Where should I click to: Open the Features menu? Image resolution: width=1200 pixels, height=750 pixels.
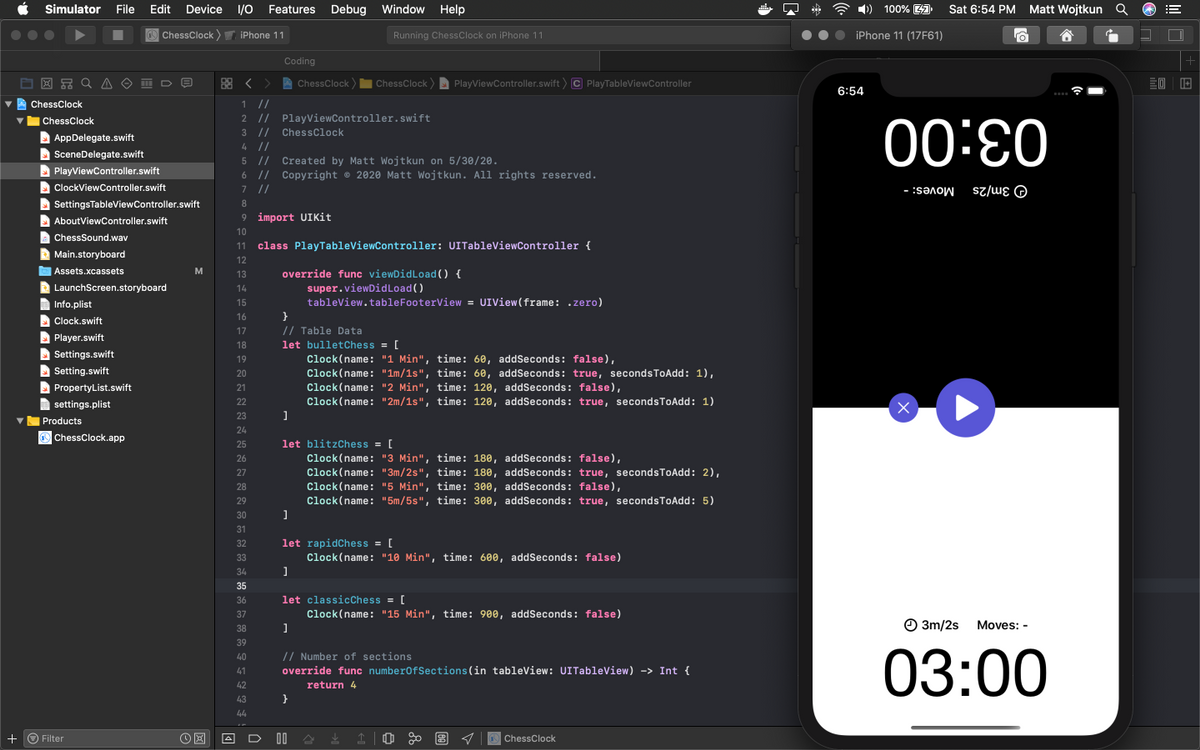coord(292,9)
